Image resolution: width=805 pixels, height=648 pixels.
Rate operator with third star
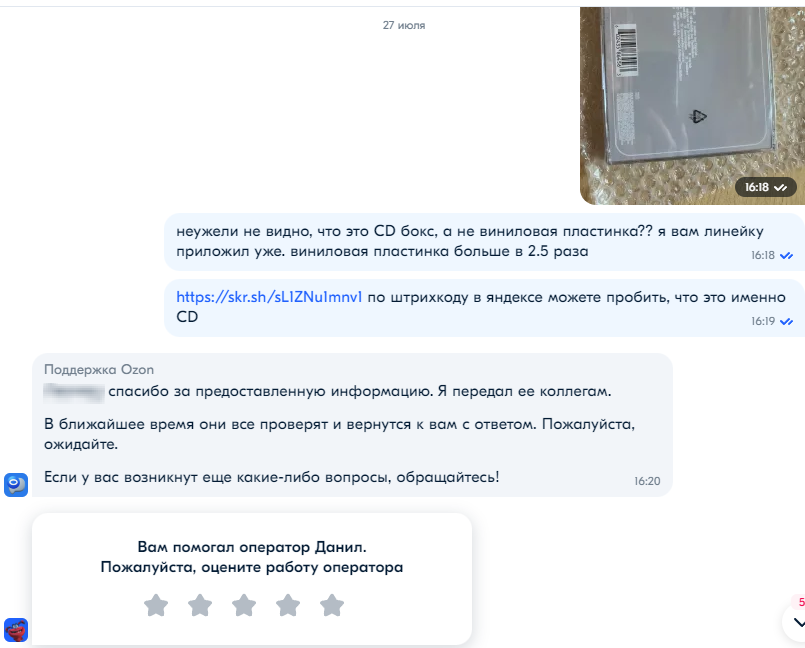coord(244,605)
